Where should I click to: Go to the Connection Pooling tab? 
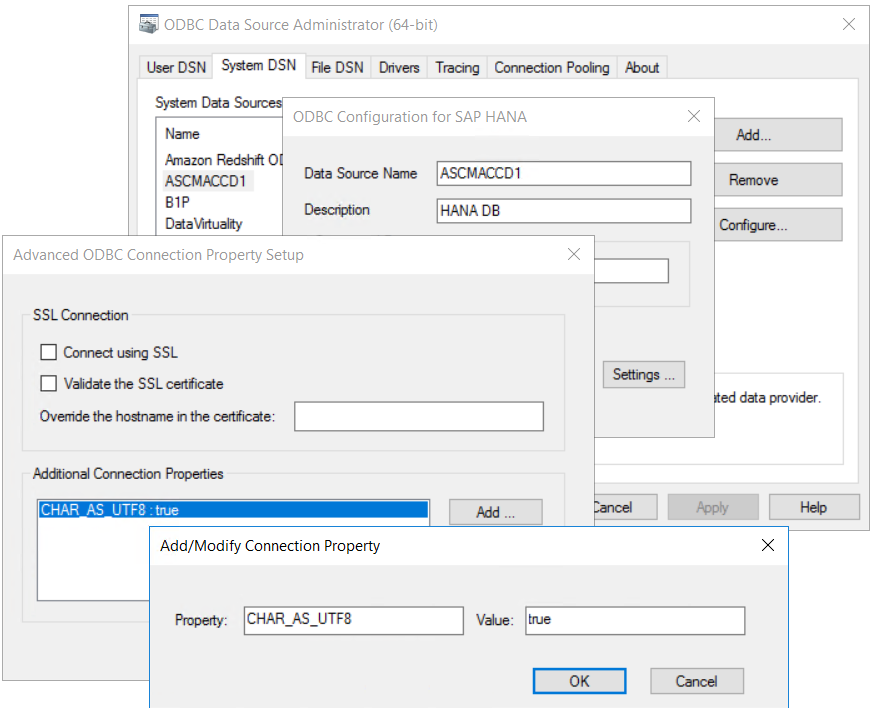552,67
